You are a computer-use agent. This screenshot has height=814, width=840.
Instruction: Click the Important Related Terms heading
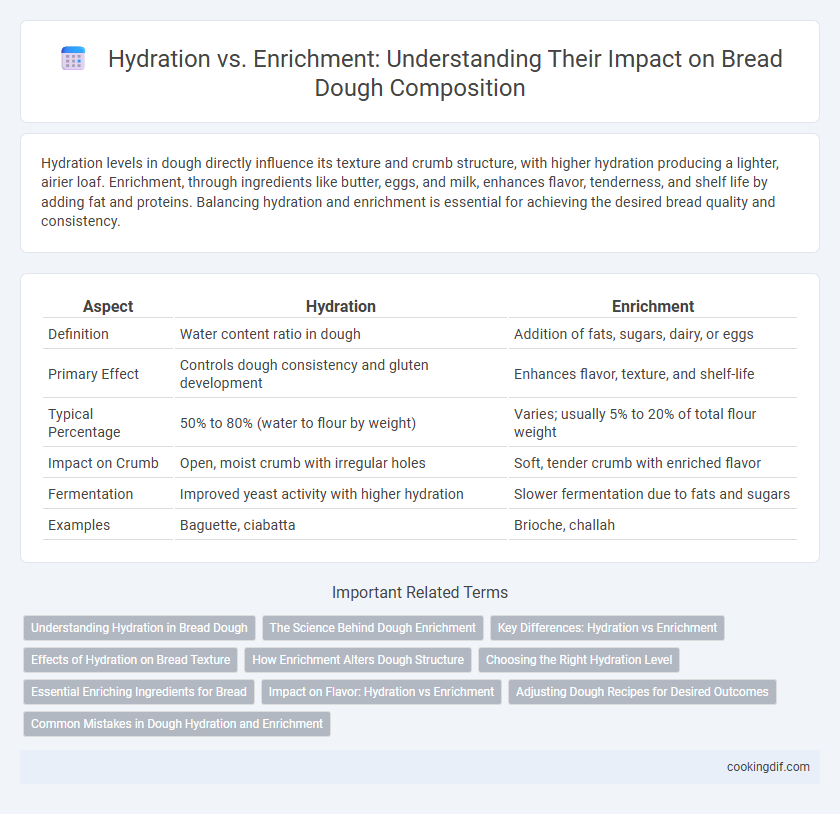pyautogui.click(x=419, y=592)
